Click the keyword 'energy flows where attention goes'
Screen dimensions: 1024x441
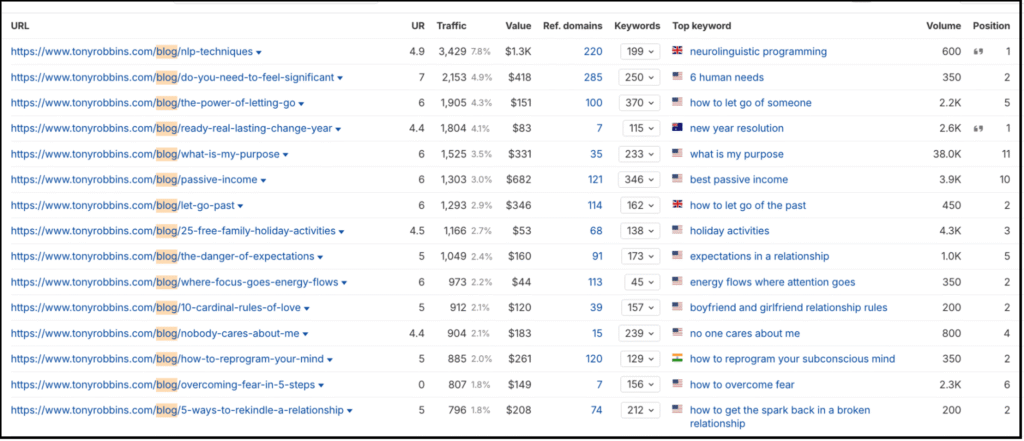pos(773,282)
